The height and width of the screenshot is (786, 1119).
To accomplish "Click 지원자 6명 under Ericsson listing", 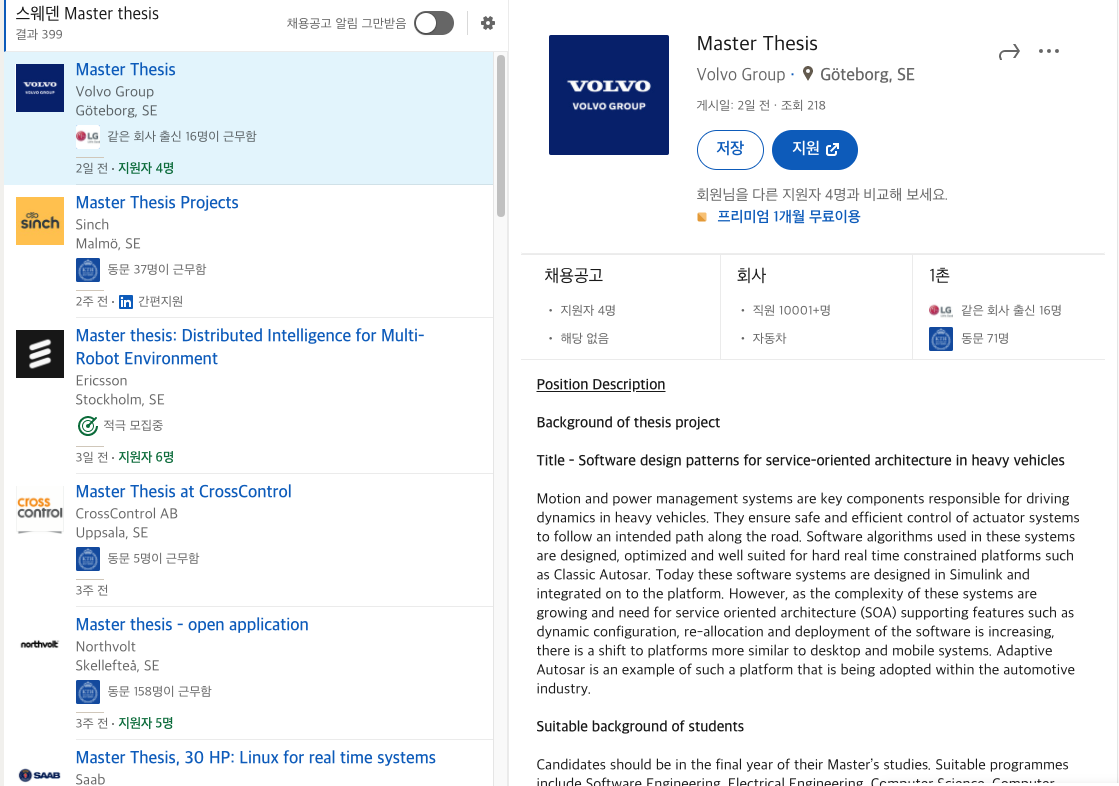I will 146,457.
